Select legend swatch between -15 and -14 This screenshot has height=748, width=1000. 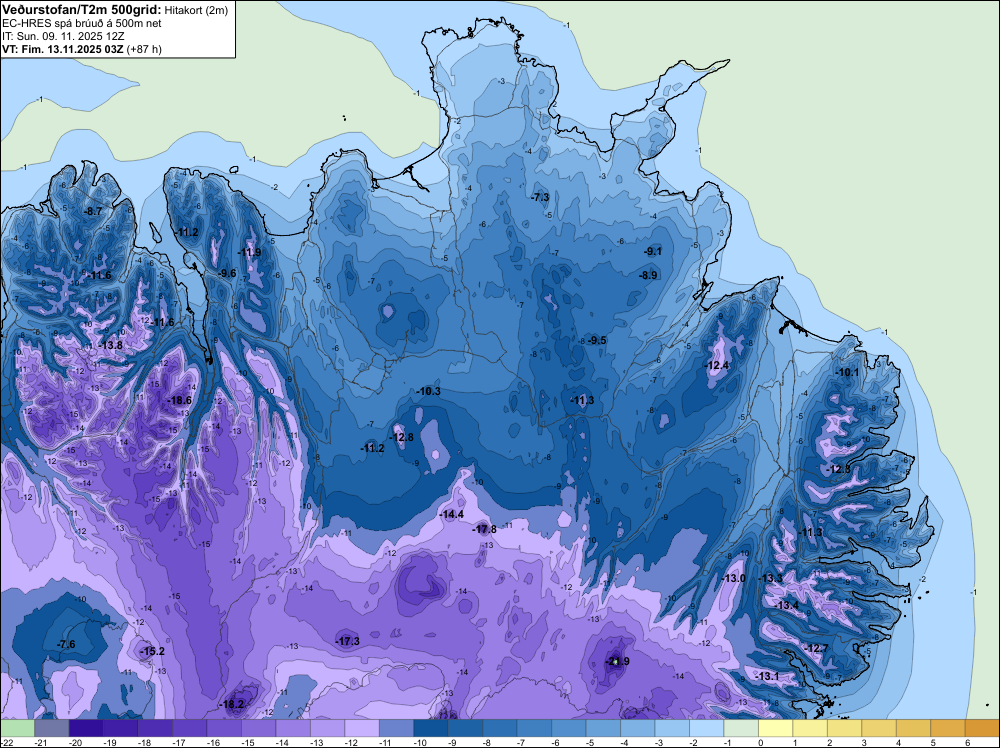pyautogui.click(x=258, y=728)
